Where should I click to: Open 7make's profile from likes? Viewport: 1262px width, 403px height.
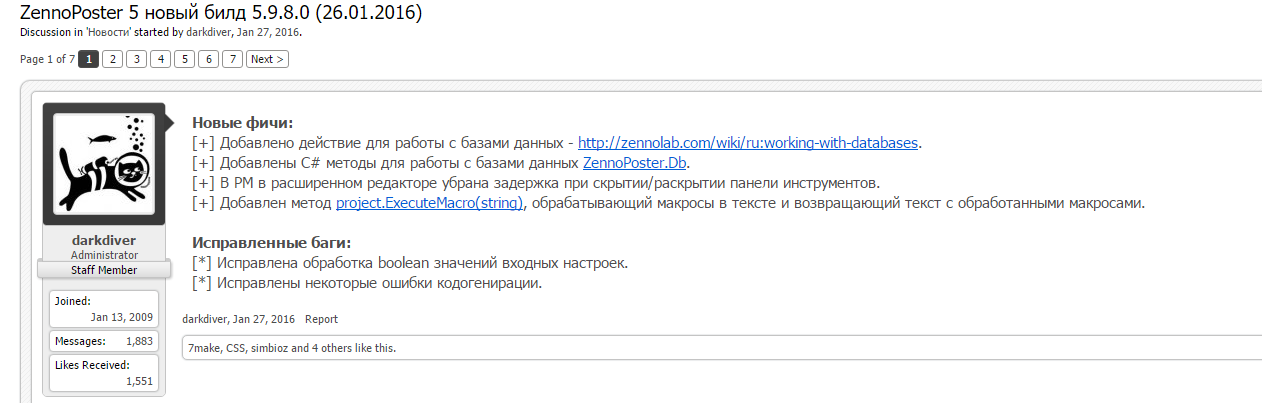[204, 348]
